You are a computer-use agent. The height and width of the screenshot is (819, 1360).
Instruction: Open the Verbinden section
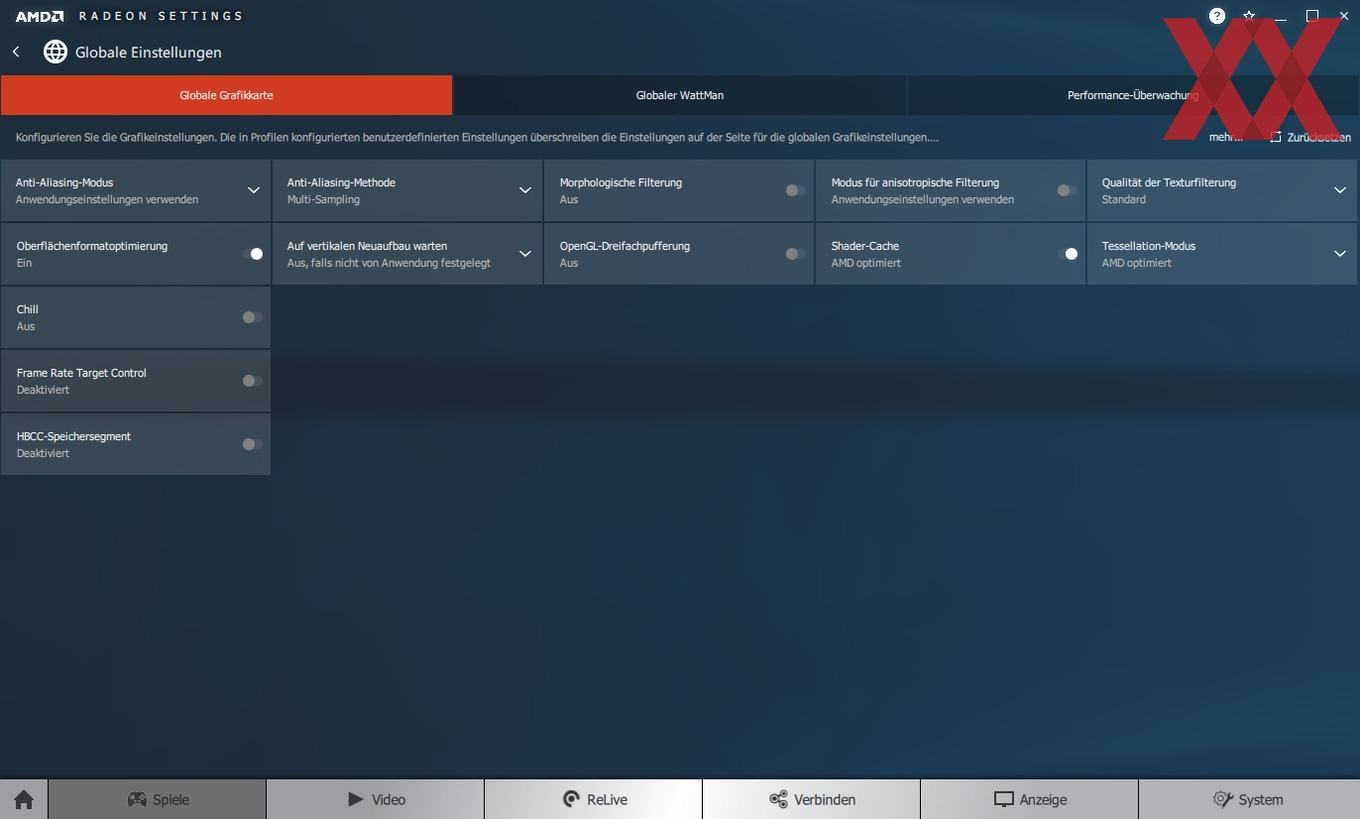point(811,799)
